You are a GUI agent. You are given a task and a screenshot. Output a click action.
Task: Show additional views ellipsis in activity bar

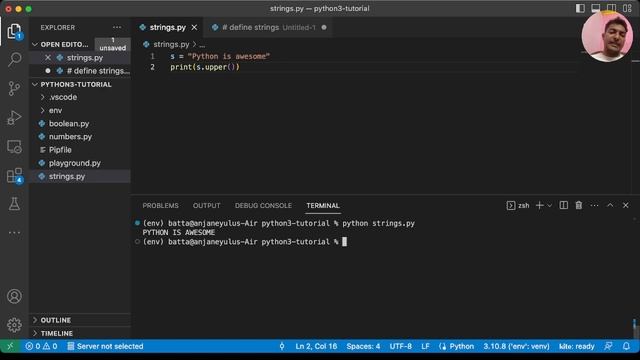point(14,233)
